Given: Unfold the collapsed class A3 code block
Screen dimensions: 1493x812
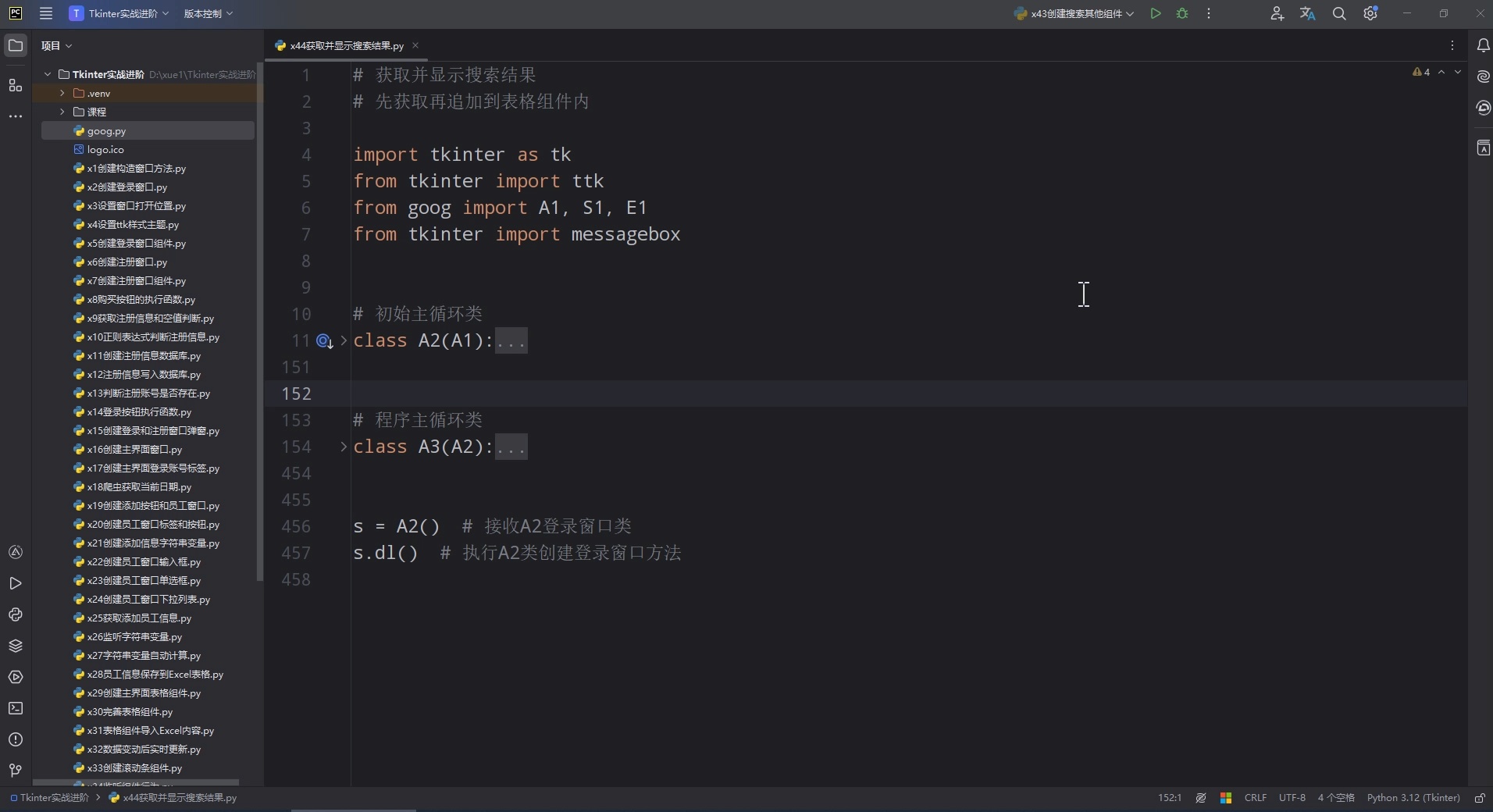Looking at the screenshot, I should point(343,447).
